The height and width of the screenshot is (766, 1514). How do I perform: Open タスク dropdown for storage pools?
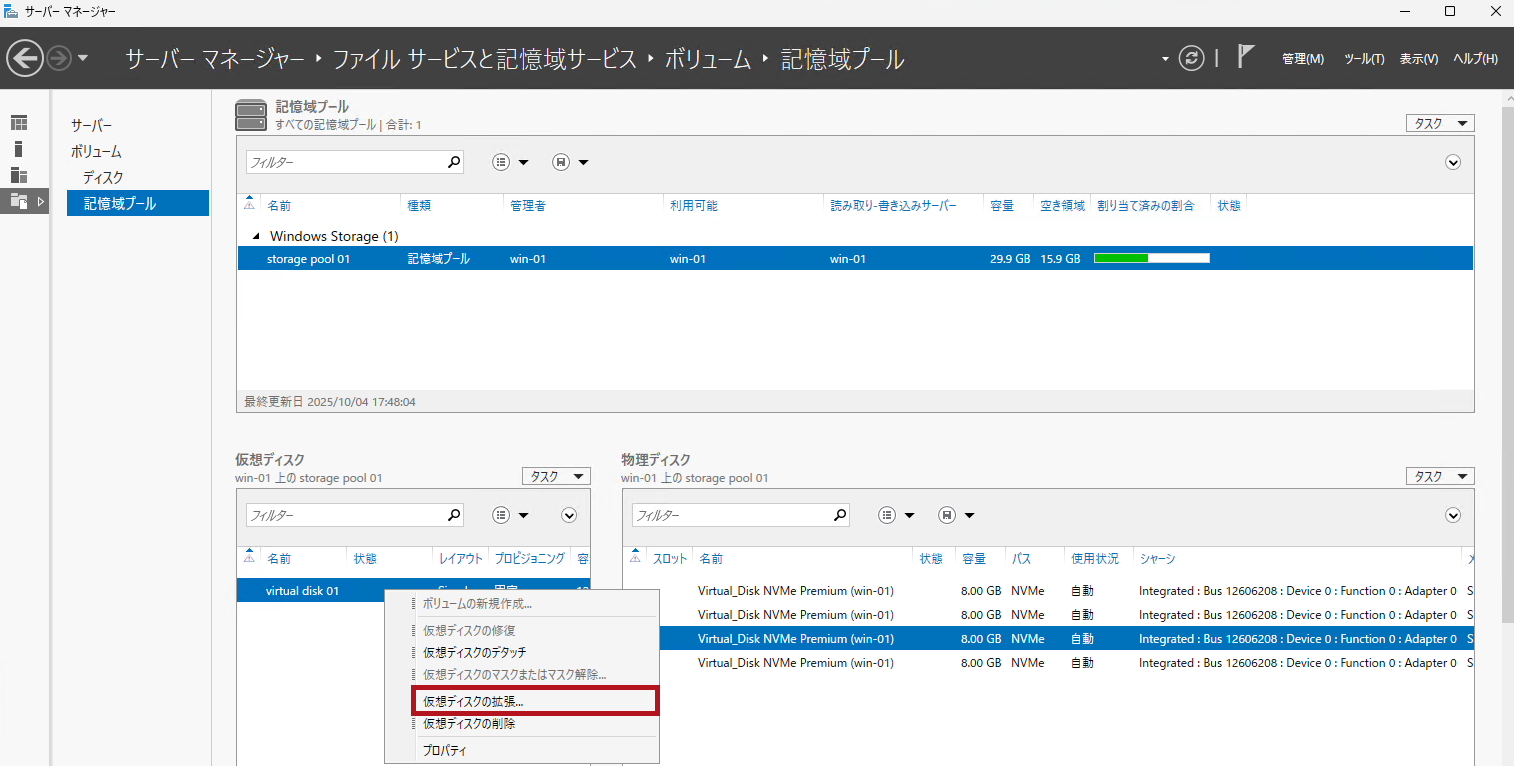pyautogui.click(x=1439, y=123)
